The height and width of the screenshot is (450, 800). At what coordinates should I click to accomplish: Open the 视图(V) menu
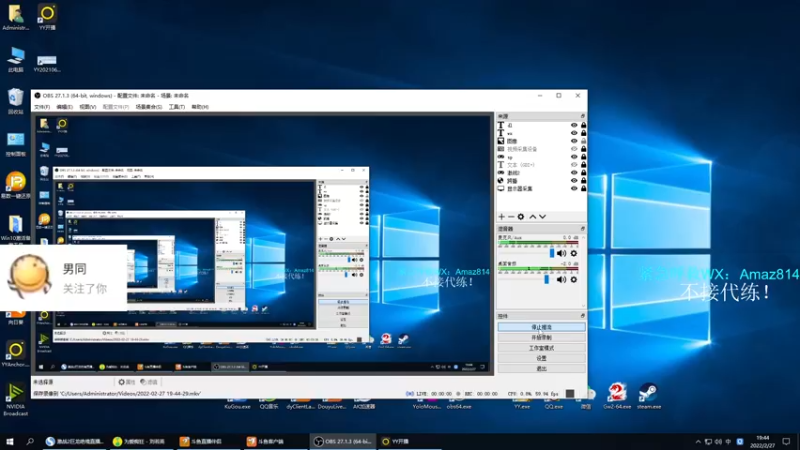point(87,107)
